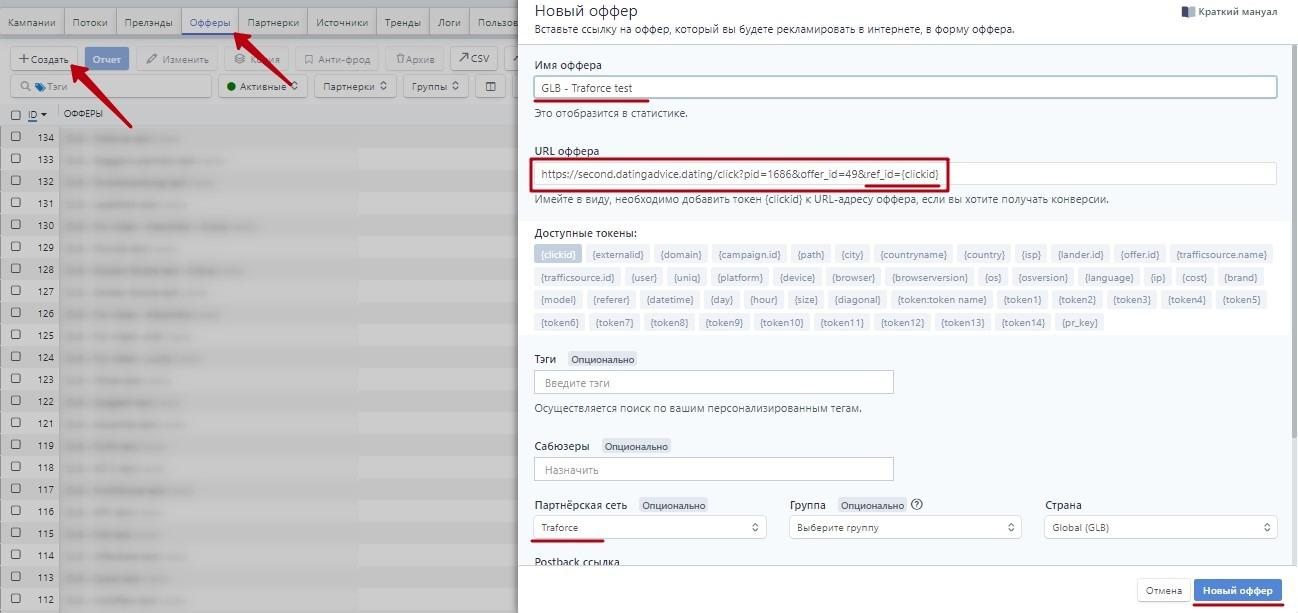The image size is (1298, 613).
Task: Switch to the Тренды tab
Action: point(403,22)
